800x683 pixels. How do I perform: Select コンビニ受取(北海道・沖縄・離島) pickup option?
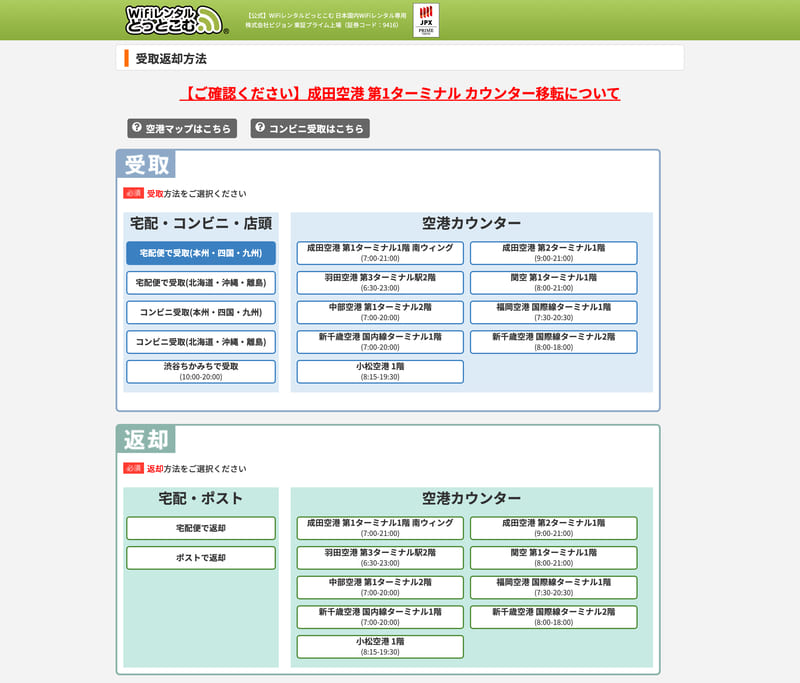tap(201, 343)
